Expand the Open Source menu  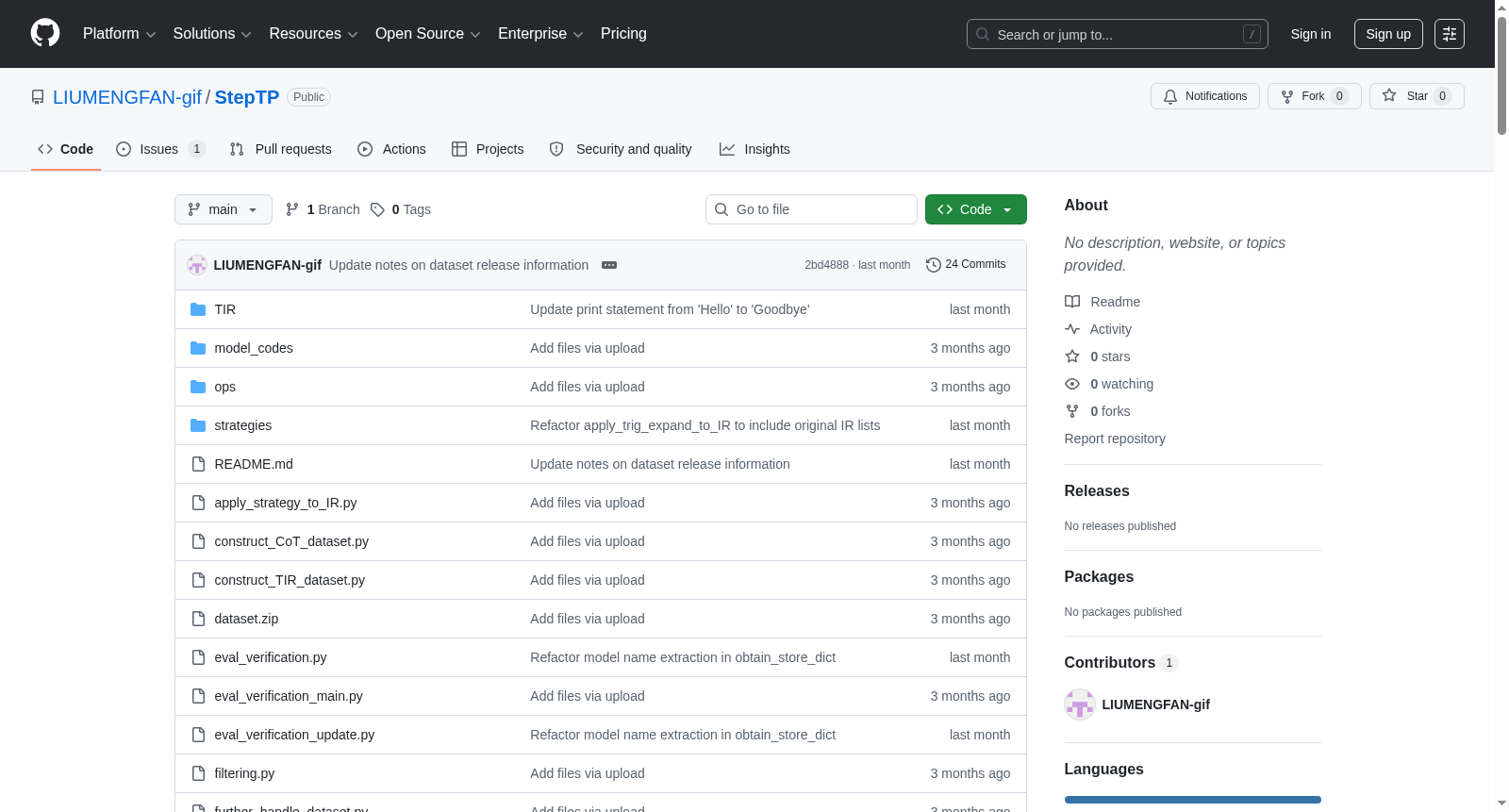click(x=427, y=34)
